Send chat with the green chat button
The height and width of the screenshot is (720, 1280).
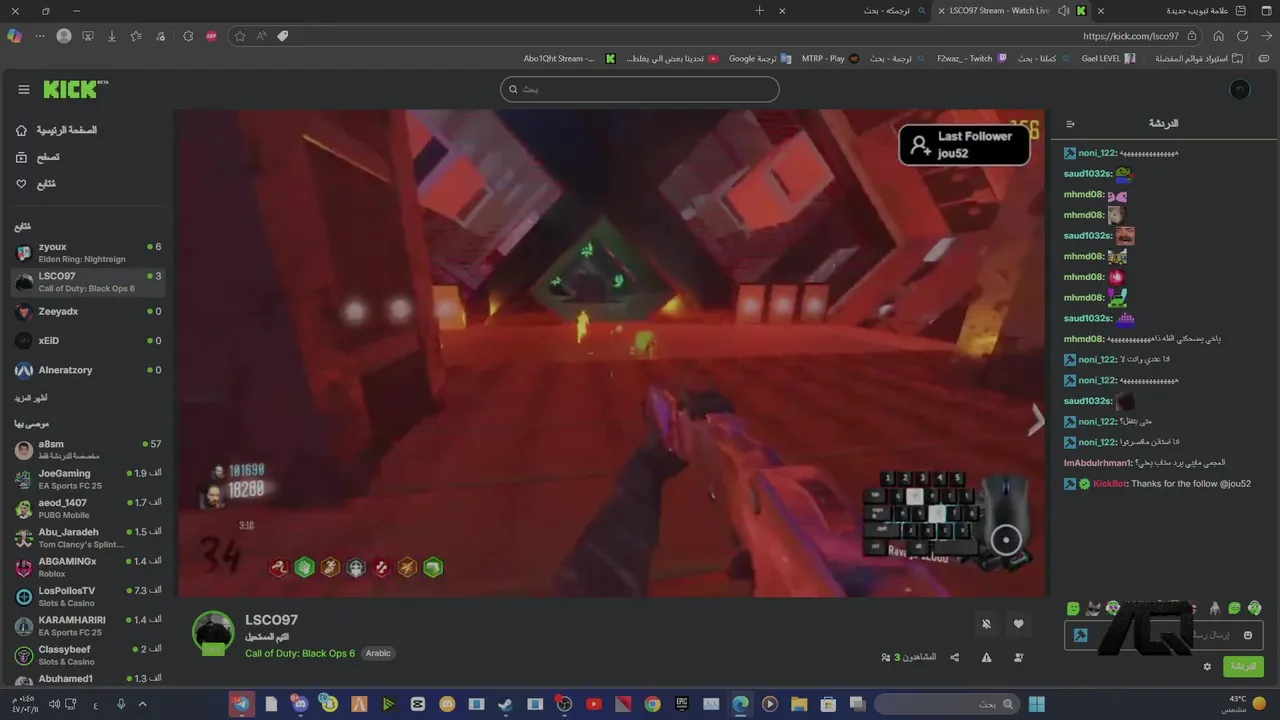1243,666
